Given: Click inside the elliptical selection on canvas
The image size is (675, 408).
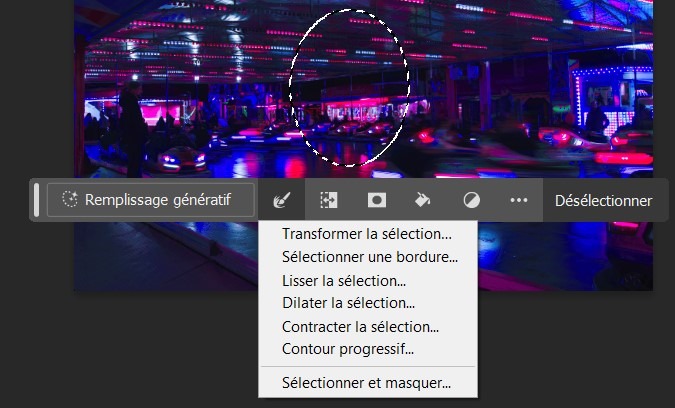Looking at the screenshot, I should (x=348, y=88).
